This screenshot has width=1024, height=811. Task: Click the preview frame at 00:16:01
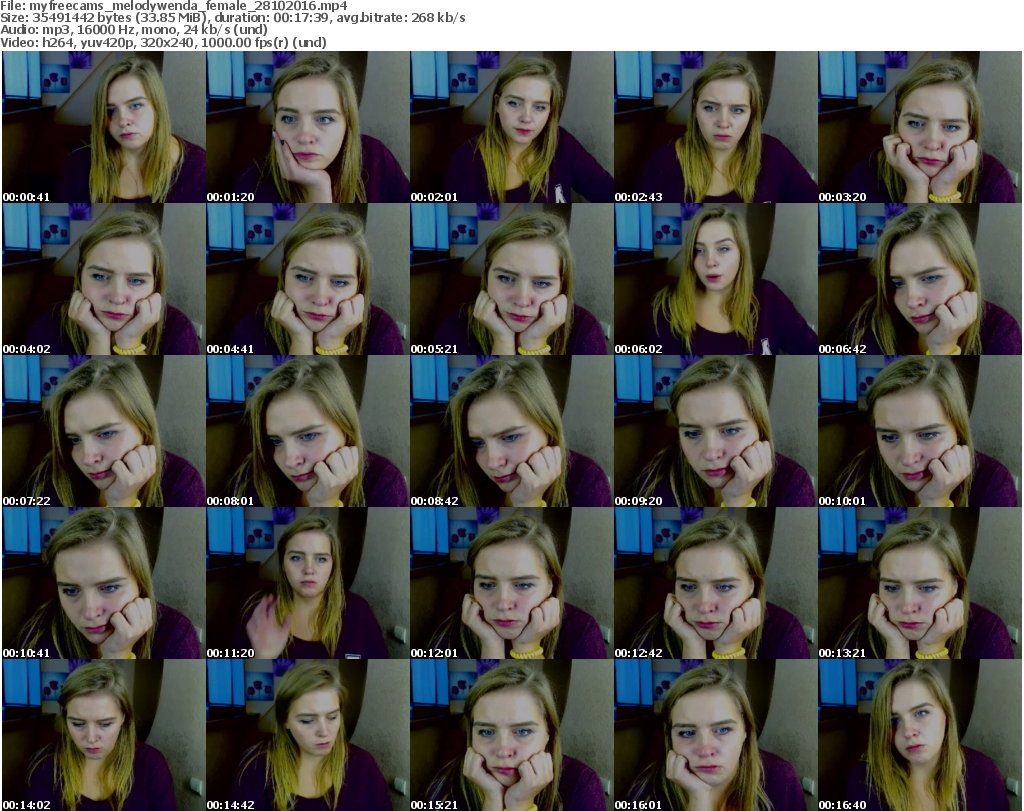tap(716, 735)
